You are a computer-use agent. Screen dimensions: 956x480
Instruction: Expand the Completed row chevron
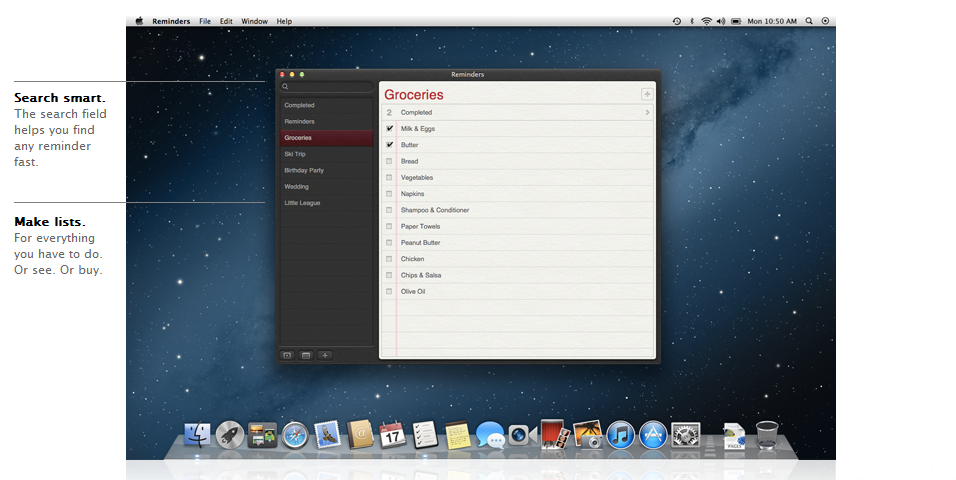[x=647, y=112]
